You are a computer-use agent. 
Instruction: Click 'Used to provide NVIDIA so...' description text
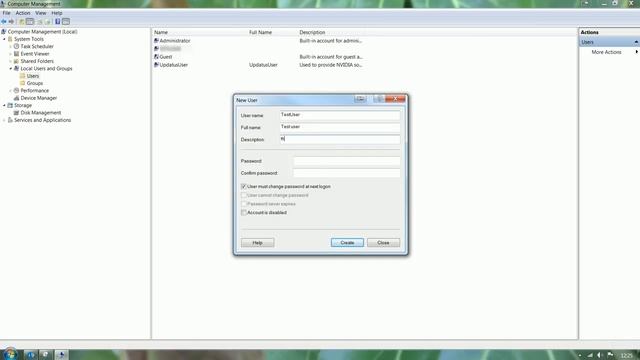(331, 64)
